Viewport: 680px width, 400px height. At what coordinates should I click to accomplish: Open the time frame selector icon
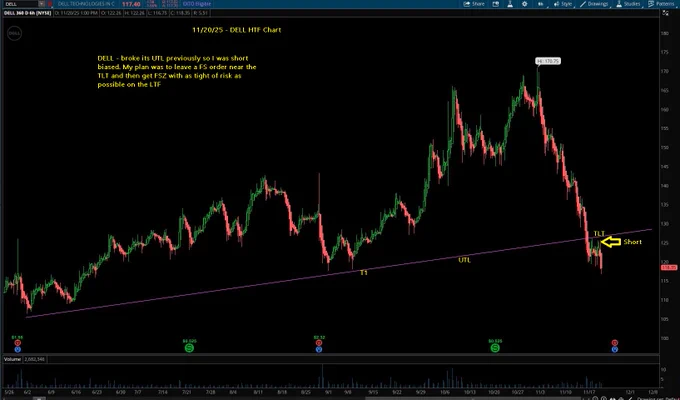[x=540, y=4]
